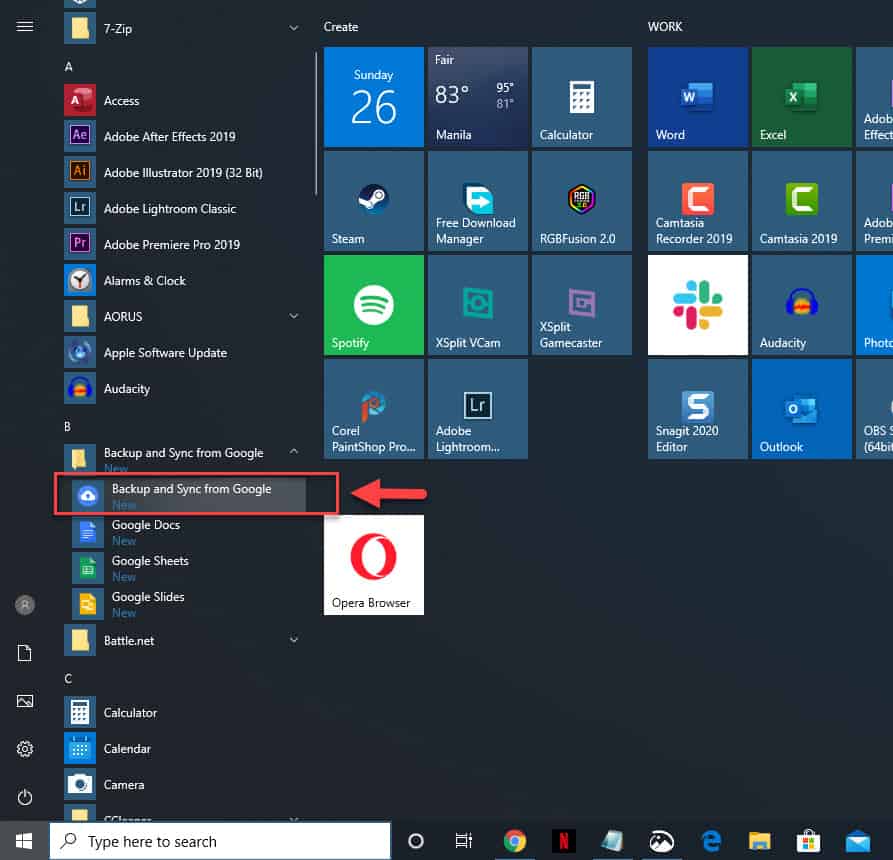The height and width of the screenshot is (860, 893).
Task: Open the Outlook tile
Action: click(x=801, y=409)
